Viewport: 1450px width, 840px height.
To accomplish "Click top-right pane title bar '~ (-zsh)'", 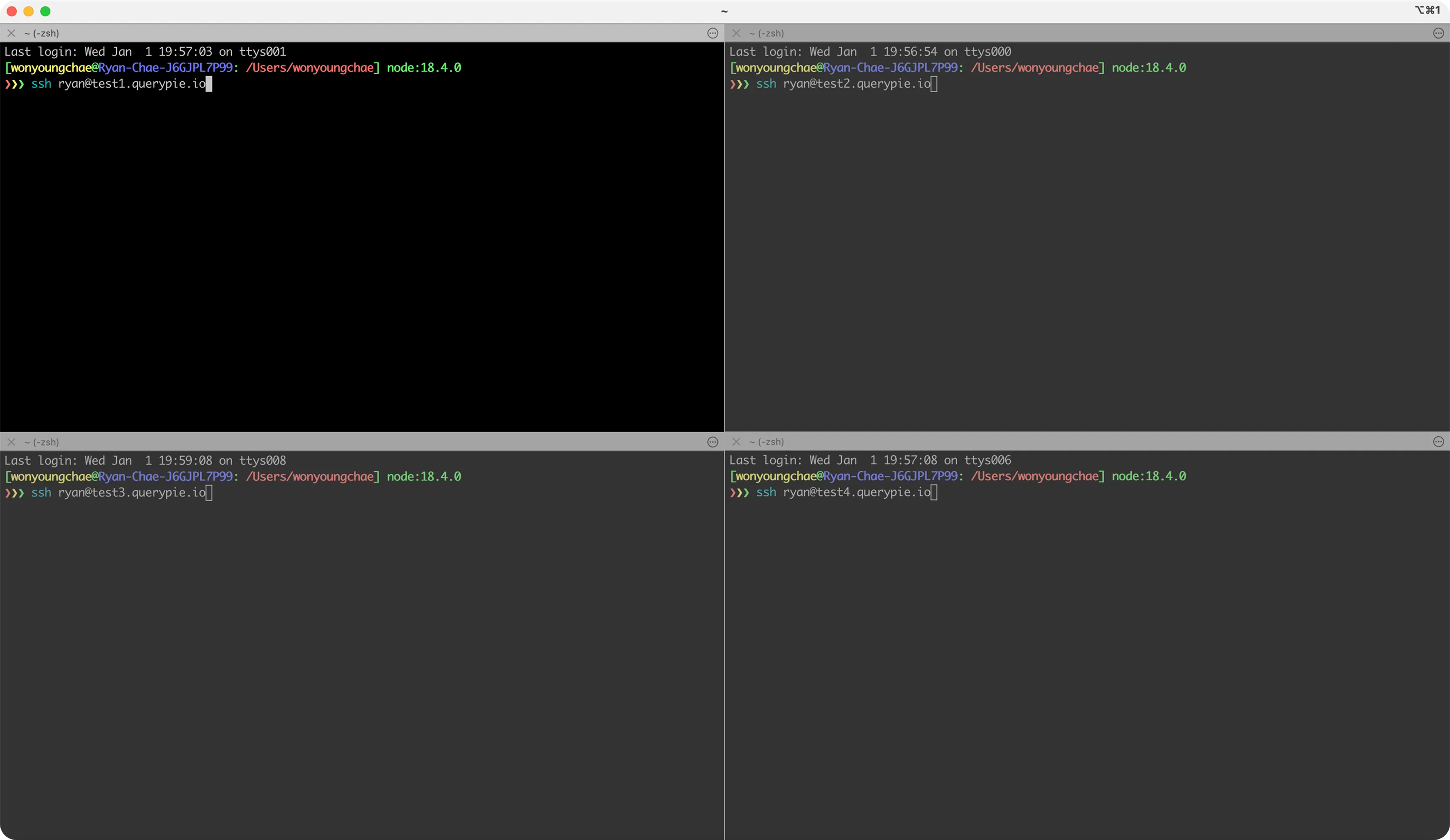I will (x=767, y=34).
